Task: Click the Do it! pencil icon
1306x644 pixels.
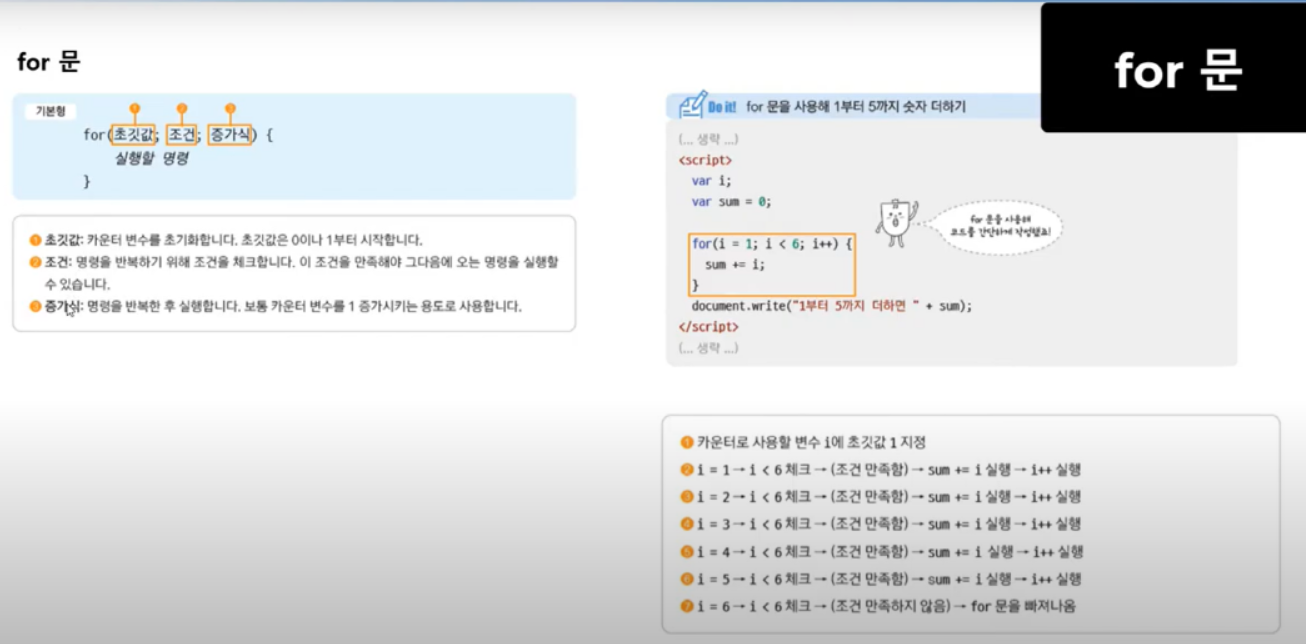Action: click(x=693, y=105)
